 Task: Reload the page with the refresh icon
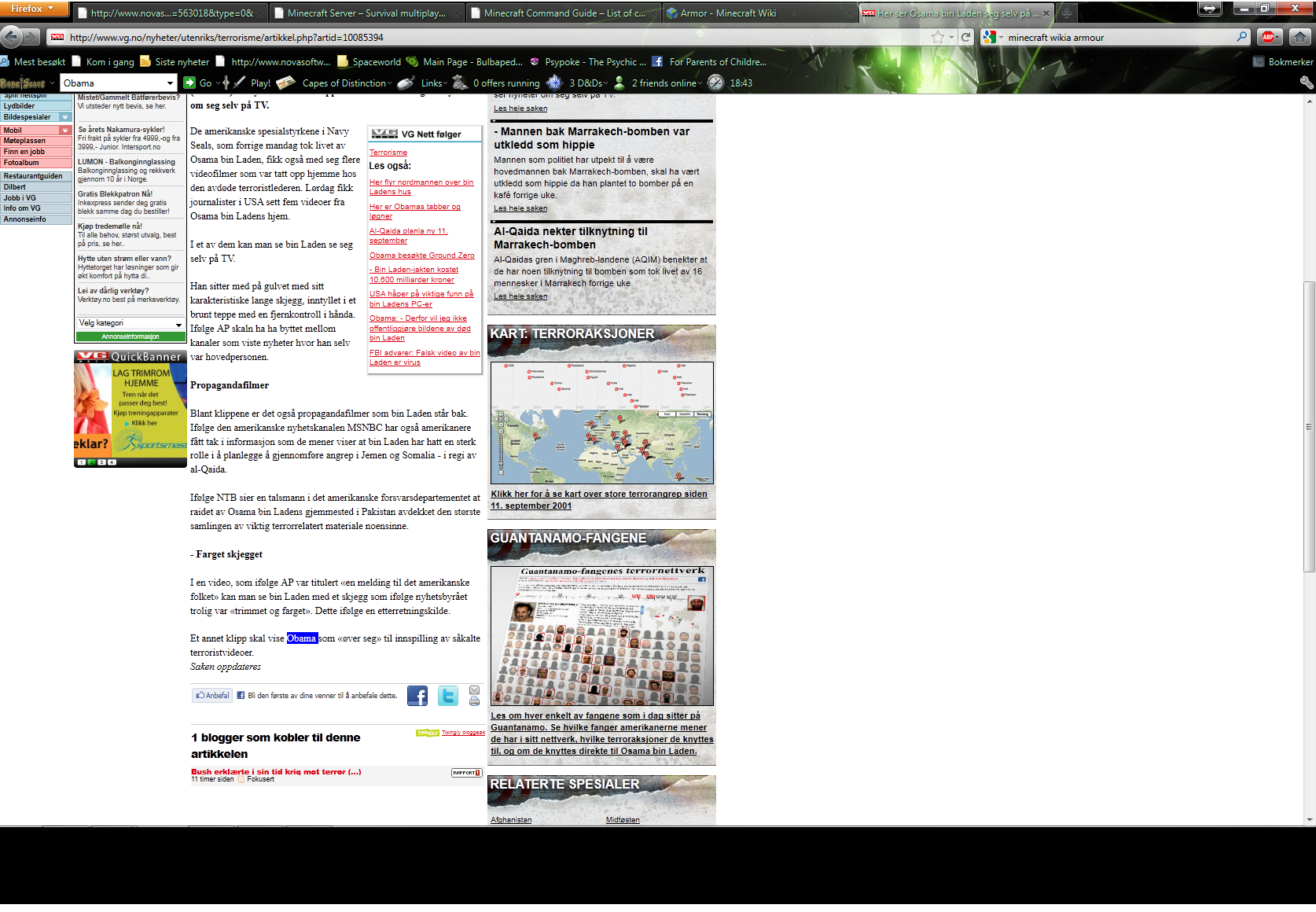pos(965,37)
